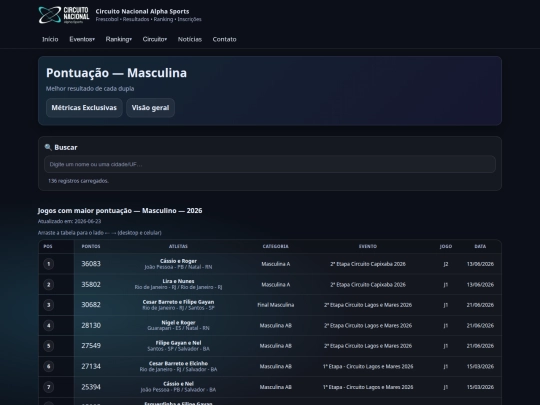Click athletes Cesar Barreto e Elcinho
This screenshot has height=405, width=540.
(178, 364)
